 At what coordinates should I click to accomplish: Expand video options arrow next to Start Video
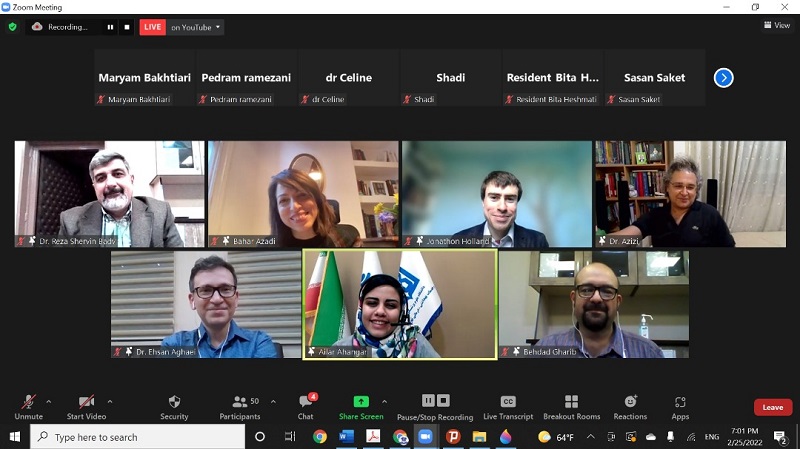pos(109,401)
